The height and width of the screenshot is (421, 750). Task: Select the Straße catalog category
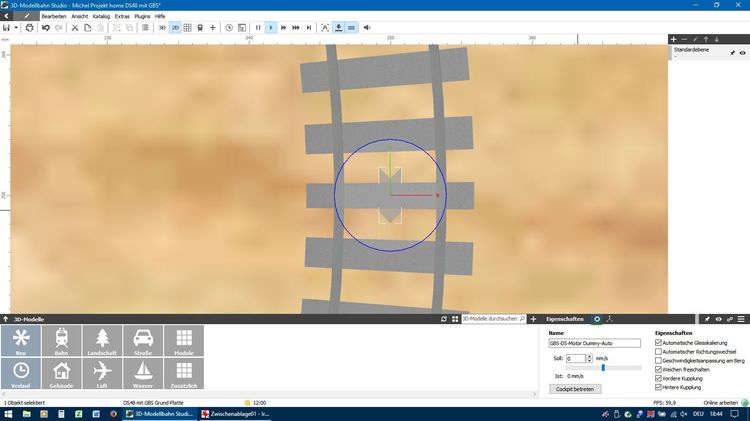pos(143,341)
